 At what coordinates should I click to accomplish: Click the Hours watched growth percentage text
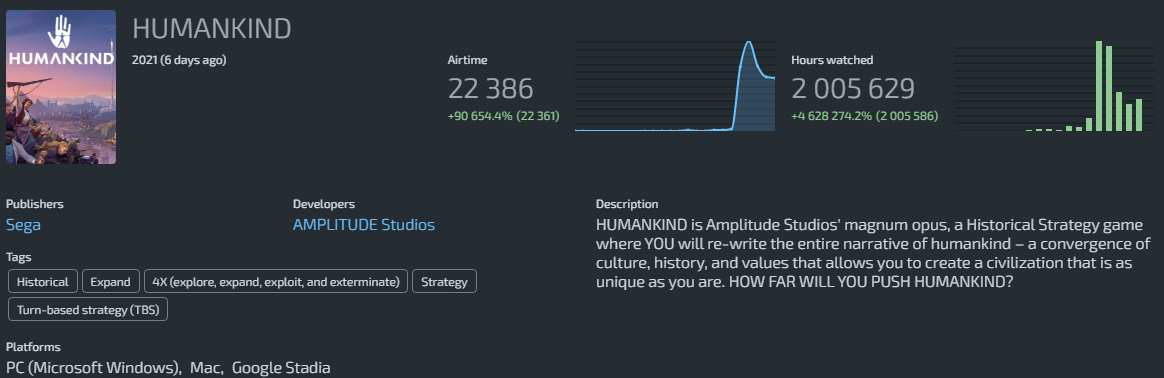pos(865,116)
